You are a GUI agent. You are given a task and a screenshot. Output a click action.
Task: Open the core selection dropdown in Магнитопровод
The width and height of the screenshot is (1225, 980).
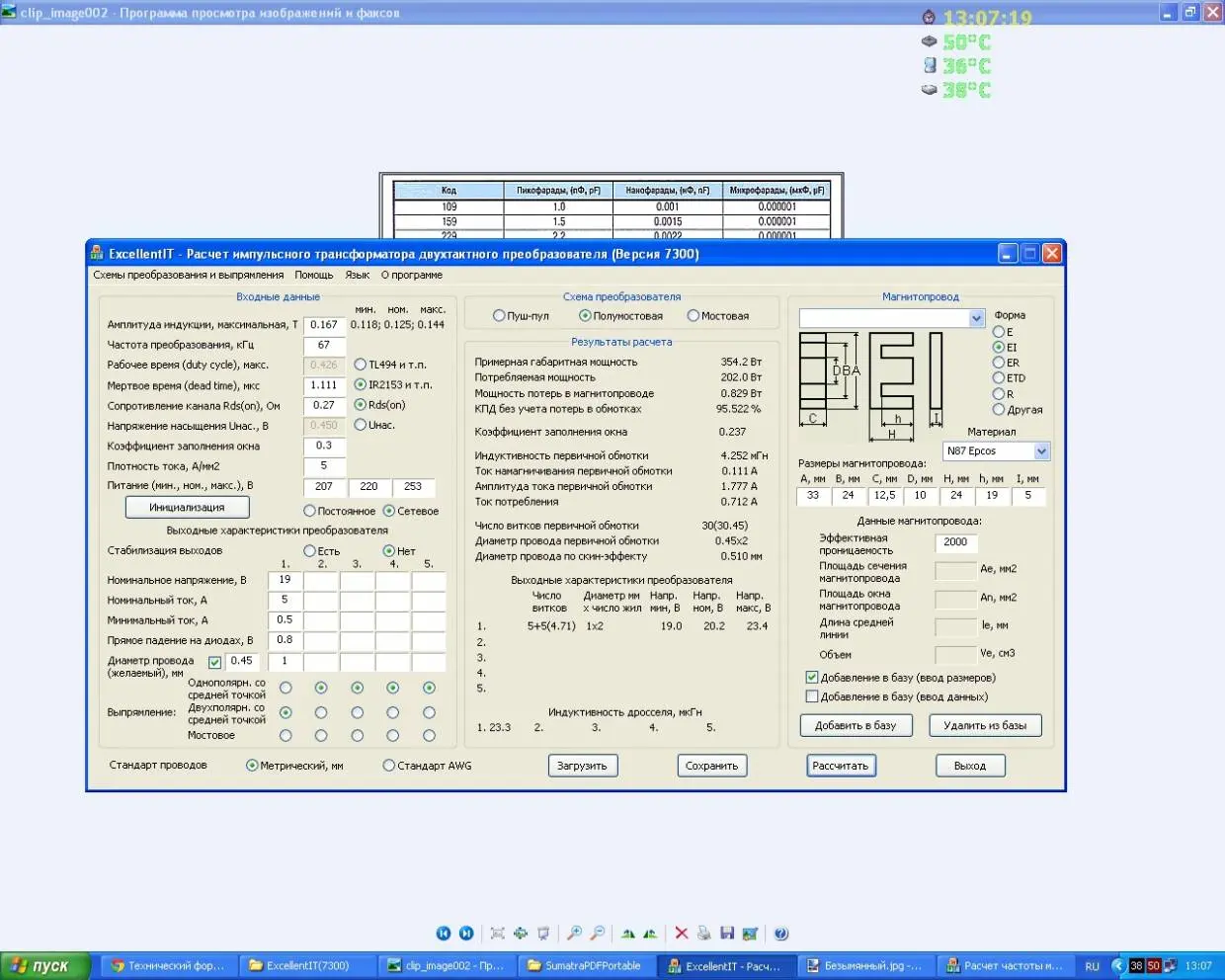tap(976, 318)
